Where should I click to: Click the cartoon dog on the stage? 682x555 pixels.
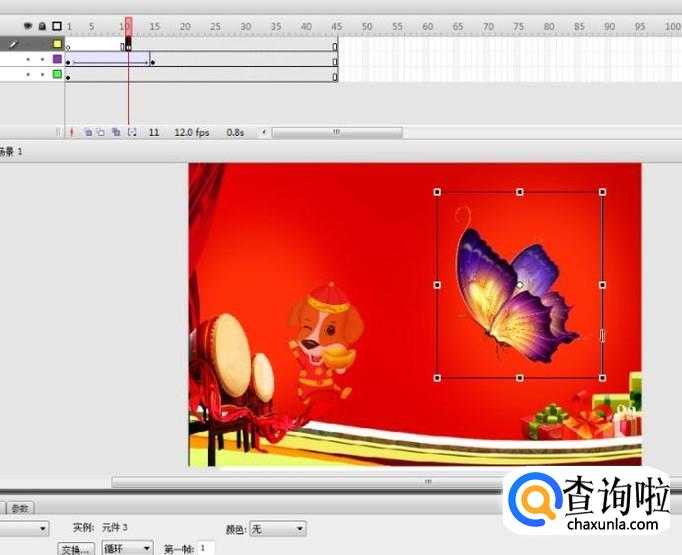(x=324, y=341)
